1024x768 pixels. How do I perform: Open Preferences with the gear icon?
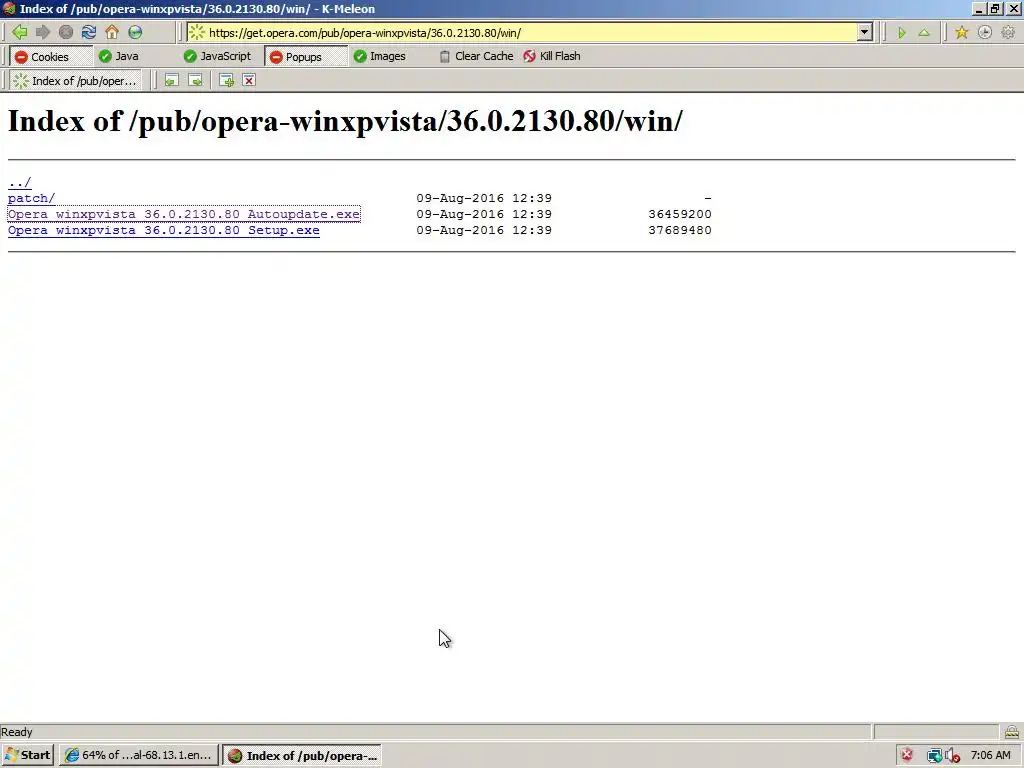pos(1008,33)
